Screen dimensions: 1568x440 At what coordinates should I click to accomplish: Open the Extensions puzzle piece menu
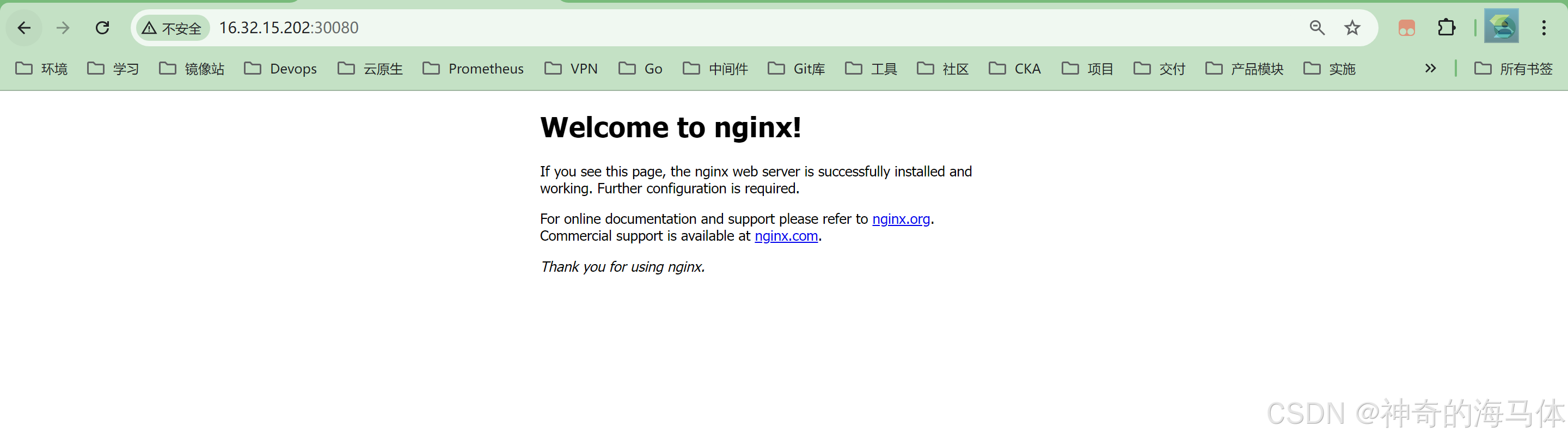tap(1446, 27)
